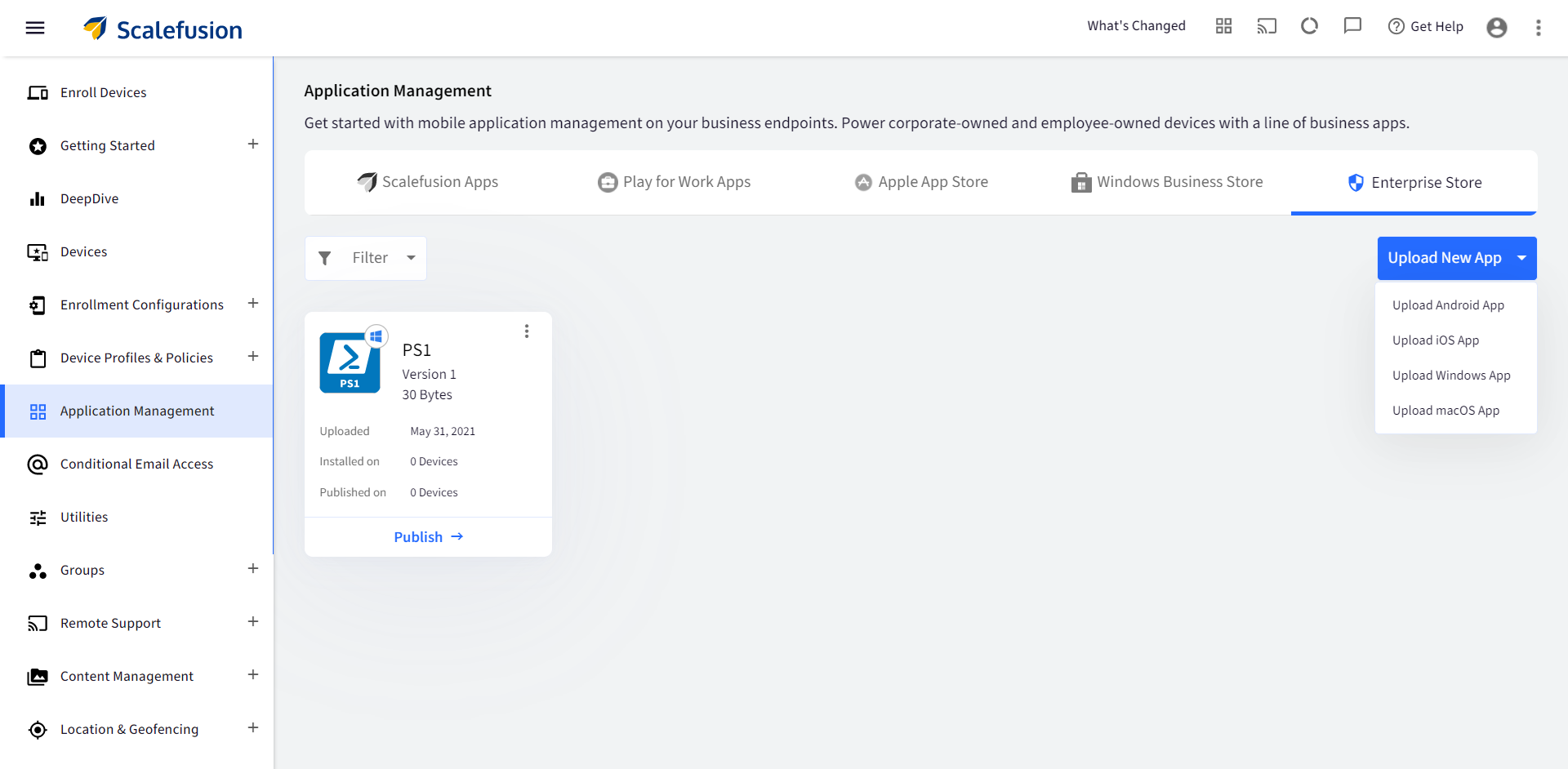Expand the Getting Started section
The image size is (1568, 769).
(x=253, y=144)
